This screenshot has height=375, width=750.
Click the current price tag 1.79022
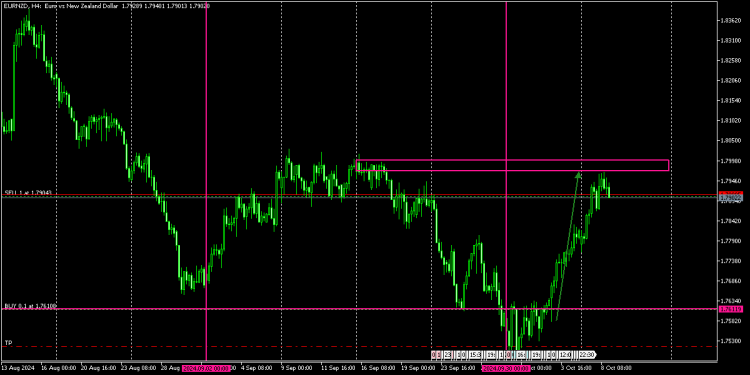click(731, 198)
